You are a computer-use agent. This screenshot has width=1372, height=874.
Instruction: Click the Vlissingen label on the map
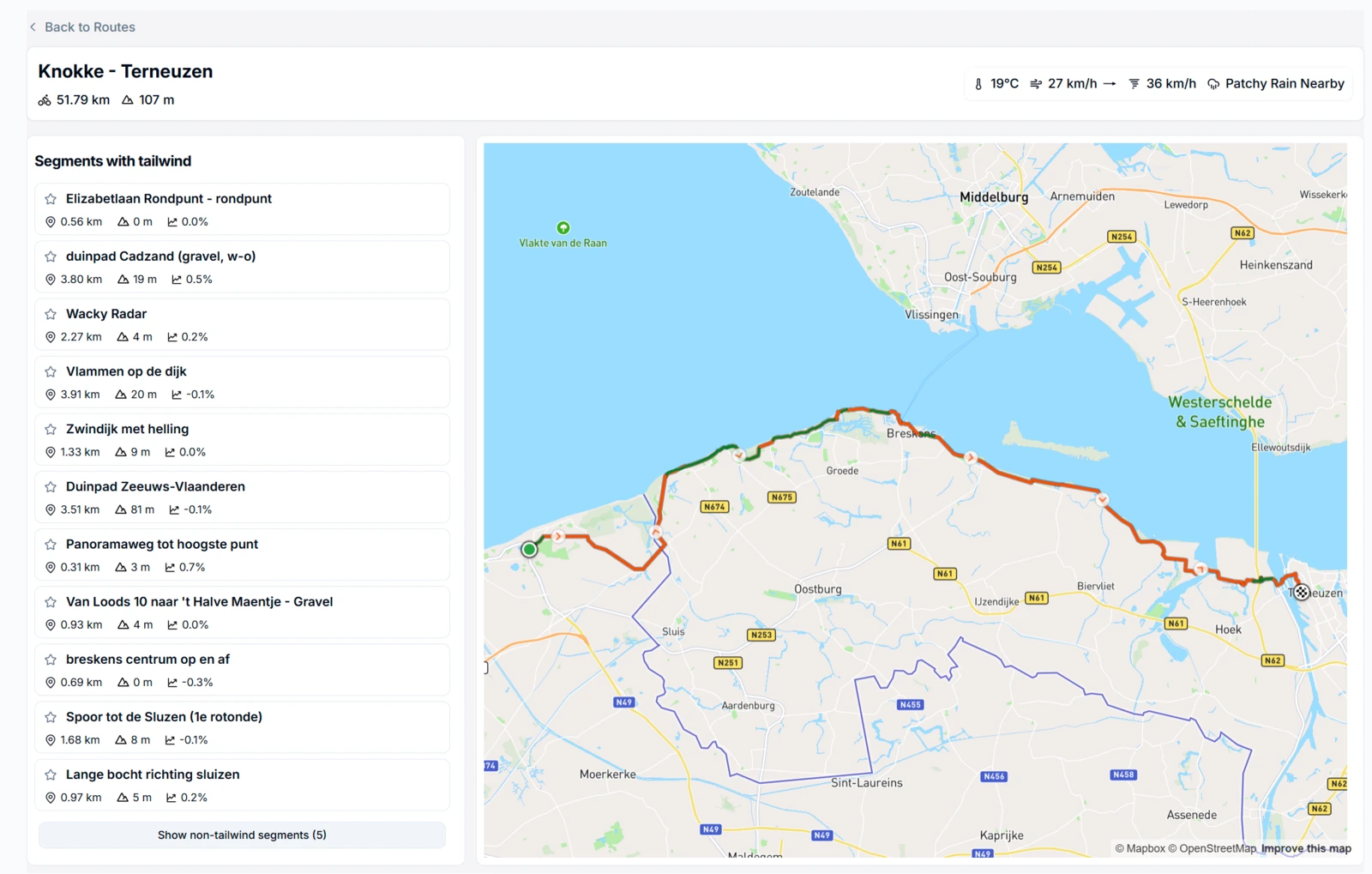(932, 315)
